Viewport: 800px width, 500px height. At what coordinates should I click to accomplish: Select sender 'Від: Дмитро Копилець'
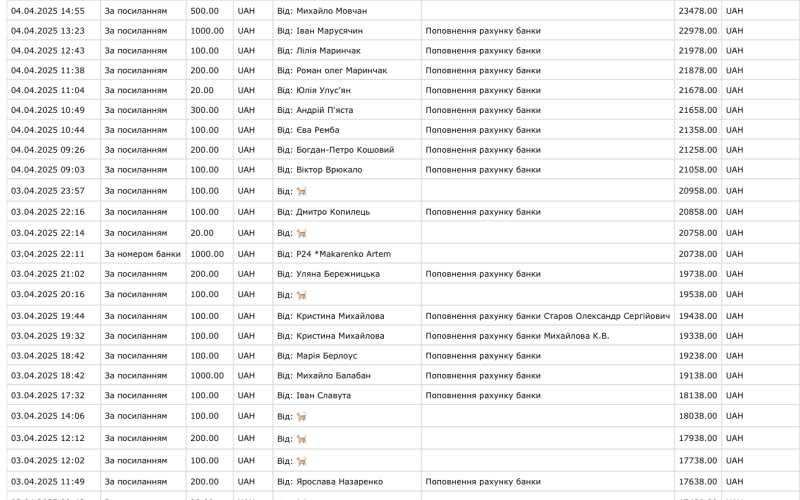(x=323, y=212)
